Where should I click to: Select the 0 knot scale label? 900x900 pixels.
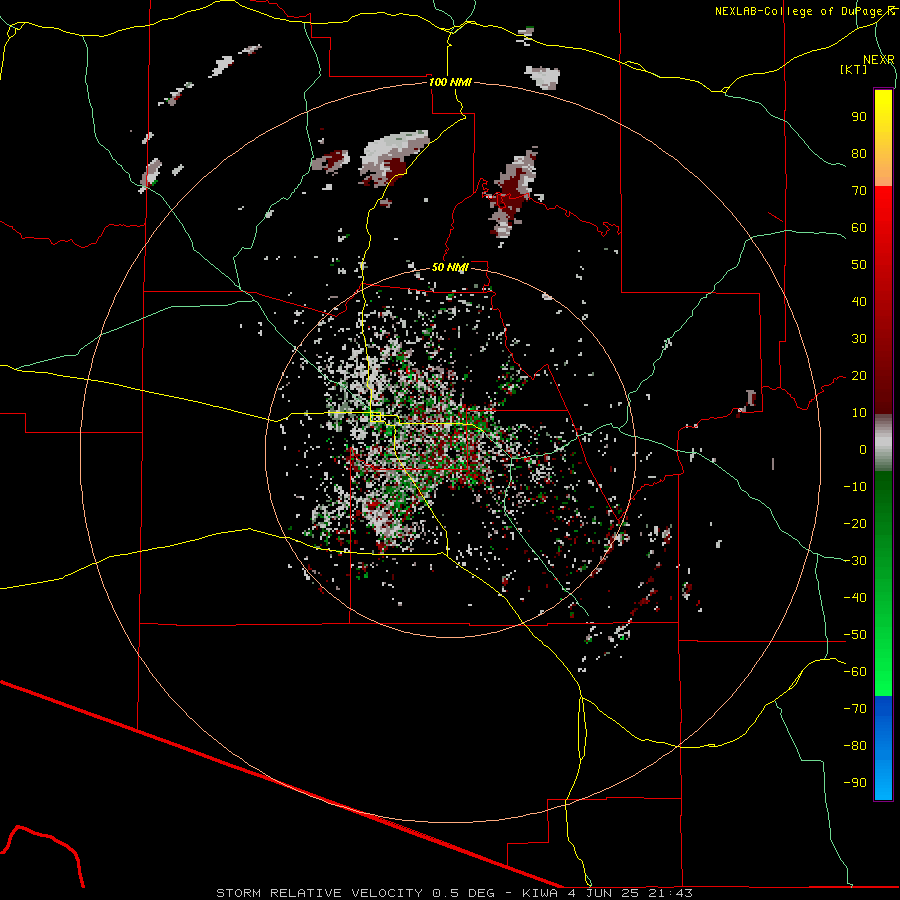point(863,449)
